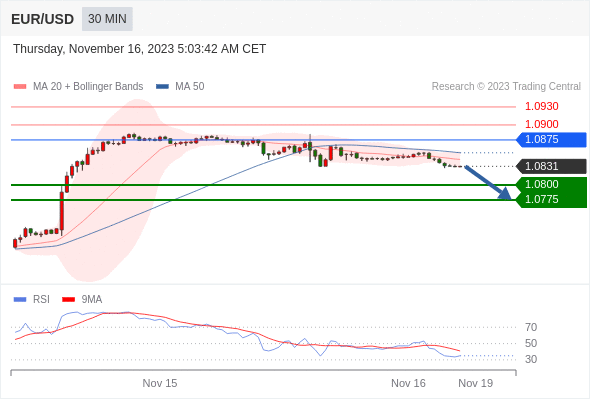Image resolution: width=590 pixels, height=400 pixels.
Task: Click the blue RSI legend swatch
Action: [x=20, y=300]
